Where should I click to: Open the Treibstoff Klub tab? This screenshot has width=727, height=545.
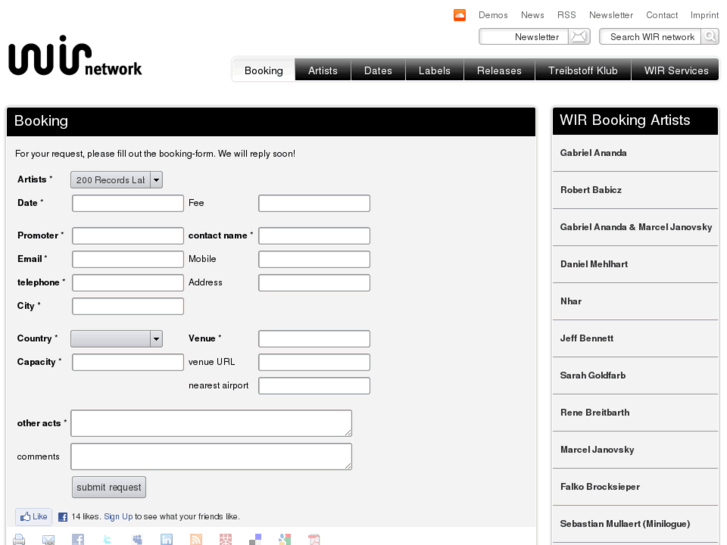[x=583, y=71]
